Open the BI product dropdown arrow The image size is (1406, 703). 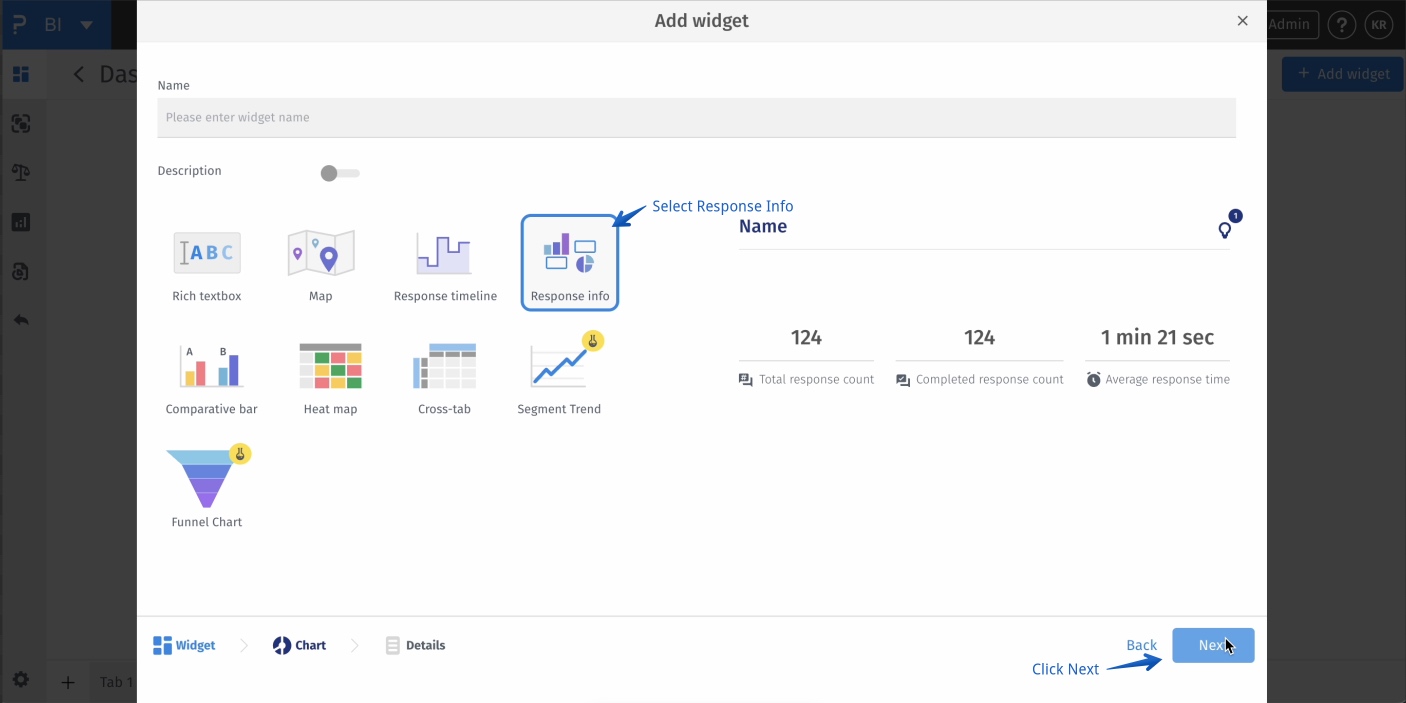point(87,25)
